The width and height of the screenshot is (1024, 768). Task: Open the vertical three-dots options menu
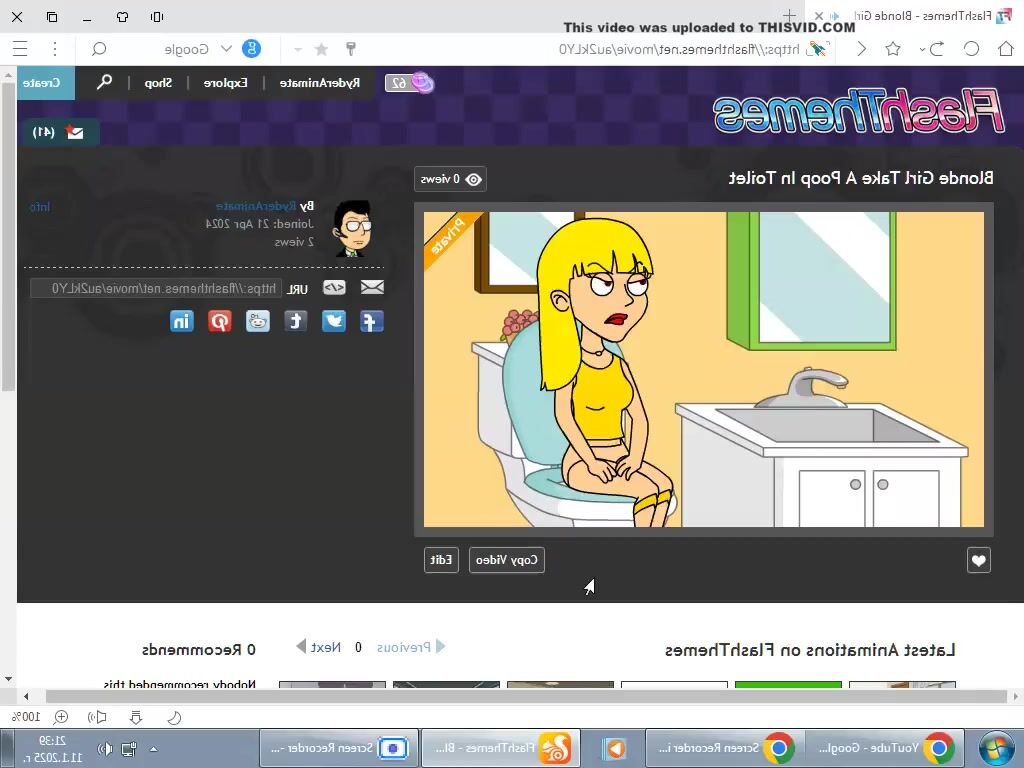point(55,49)
